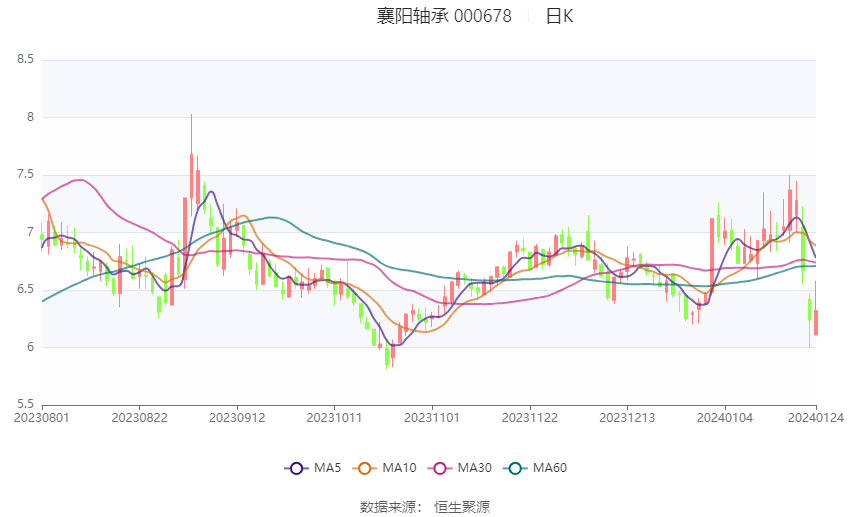Click the chart title 襄阳轴承 000678
Image resolution: width=850 pixels, height=517 pixels.
coord(444,16)
